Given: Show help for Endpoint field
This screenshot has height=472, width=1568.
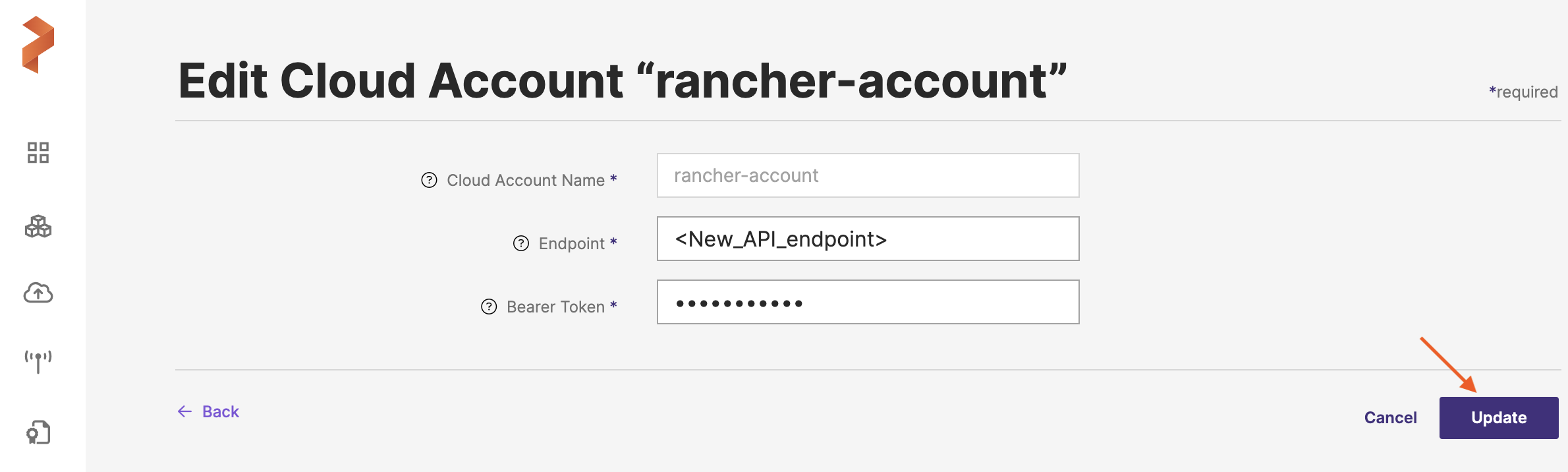Looking at the screenshot, I should click(521, 243).
